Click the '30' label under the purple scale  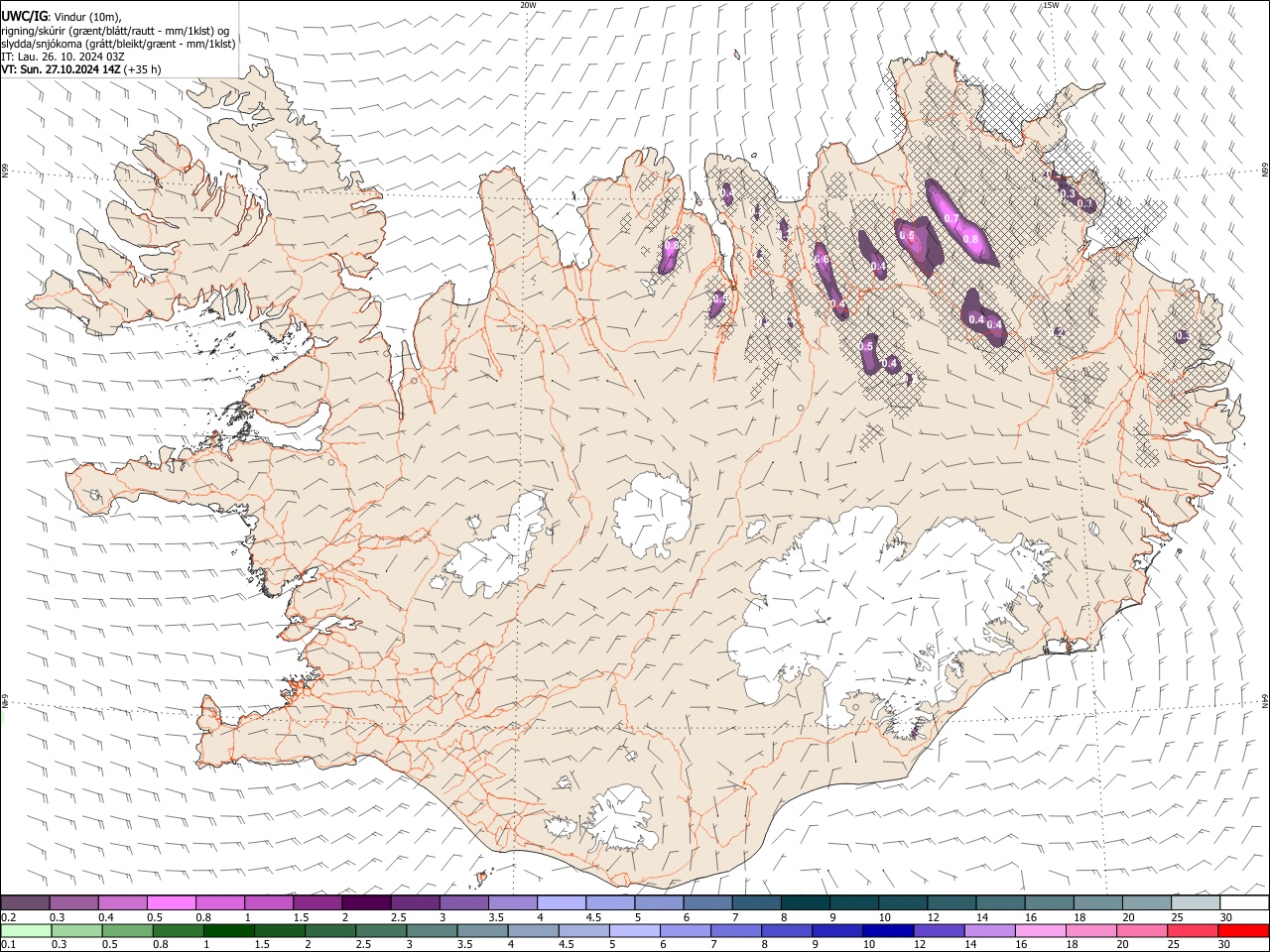1224,916
